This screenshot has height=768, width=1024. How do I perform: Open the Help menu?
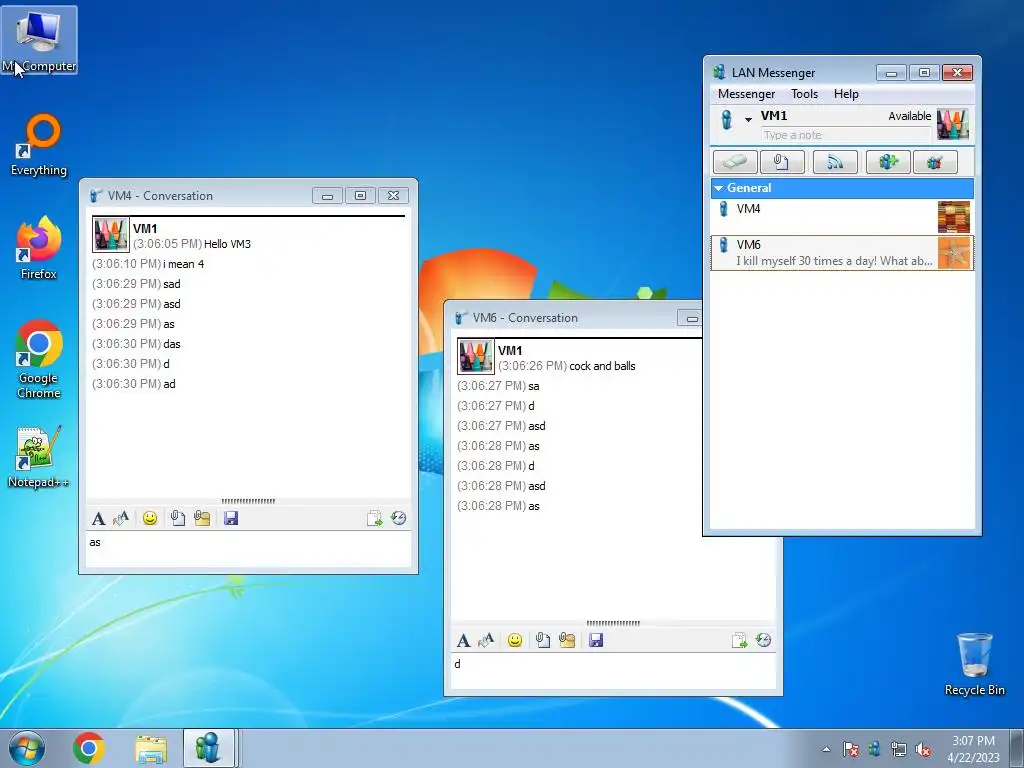coord(846,94)
